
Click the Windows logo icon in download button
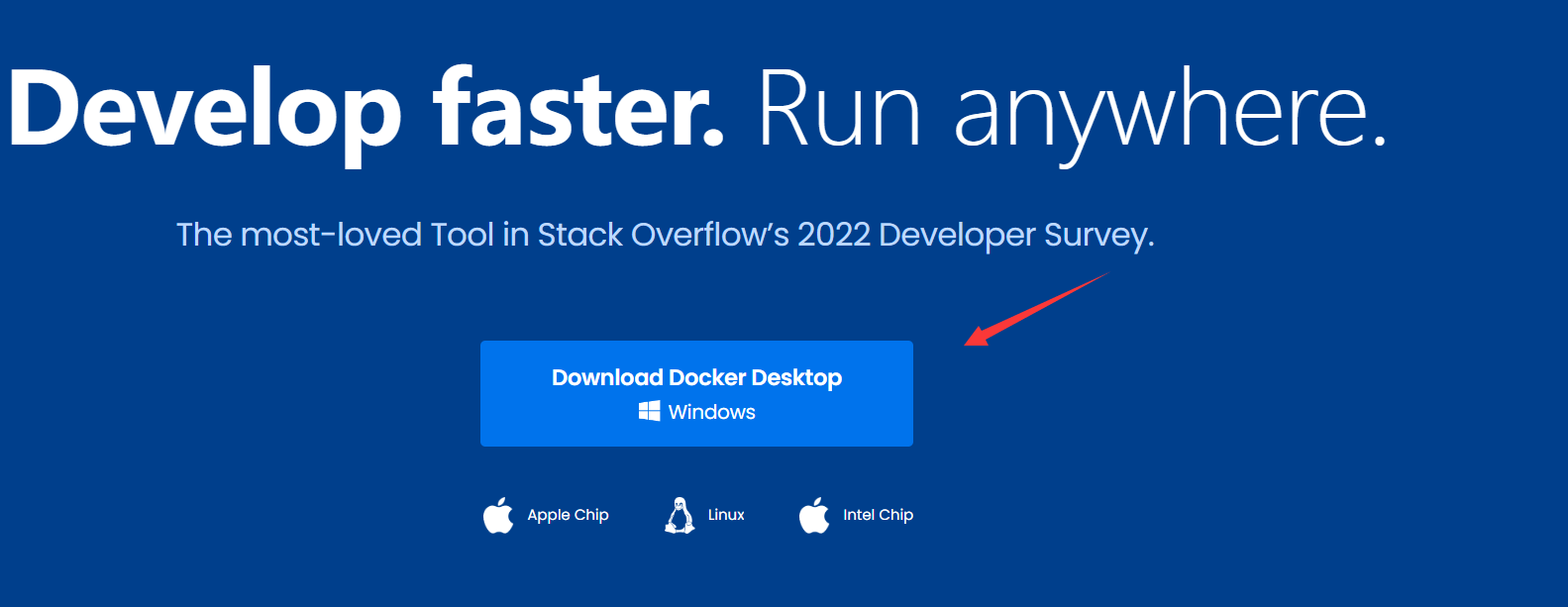(x=650, y=411)
